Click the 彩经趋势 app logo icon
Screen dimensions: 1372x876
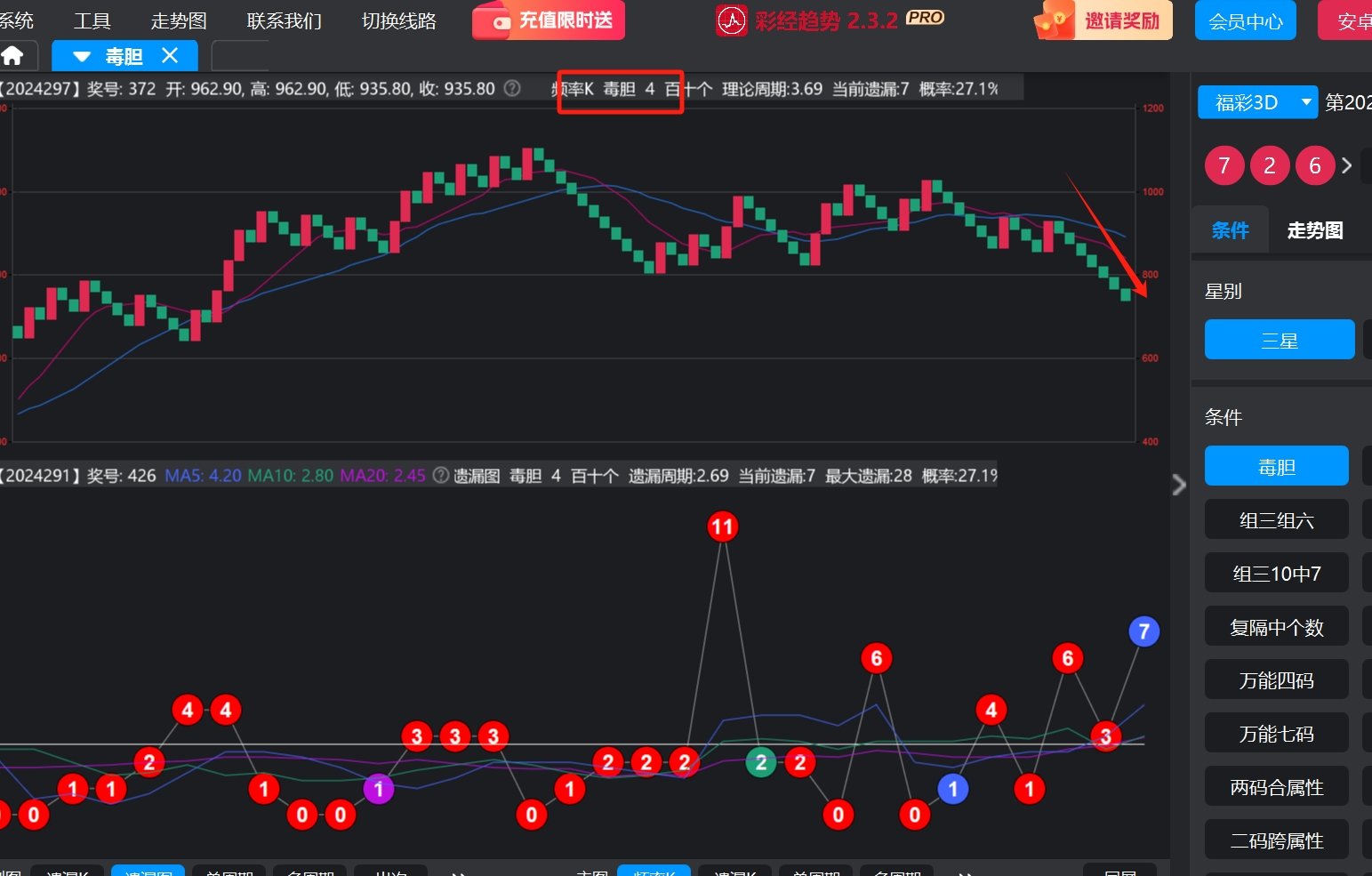(731, 20)
